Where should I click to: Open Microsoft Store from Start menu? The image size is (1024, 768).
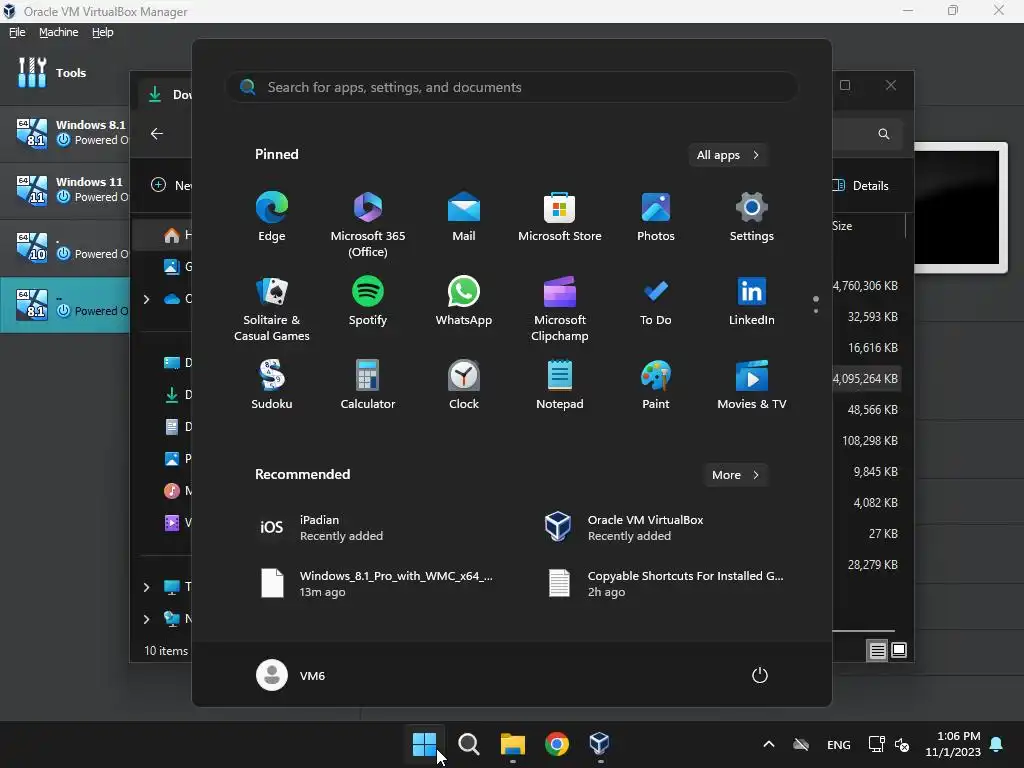[560, 217]
